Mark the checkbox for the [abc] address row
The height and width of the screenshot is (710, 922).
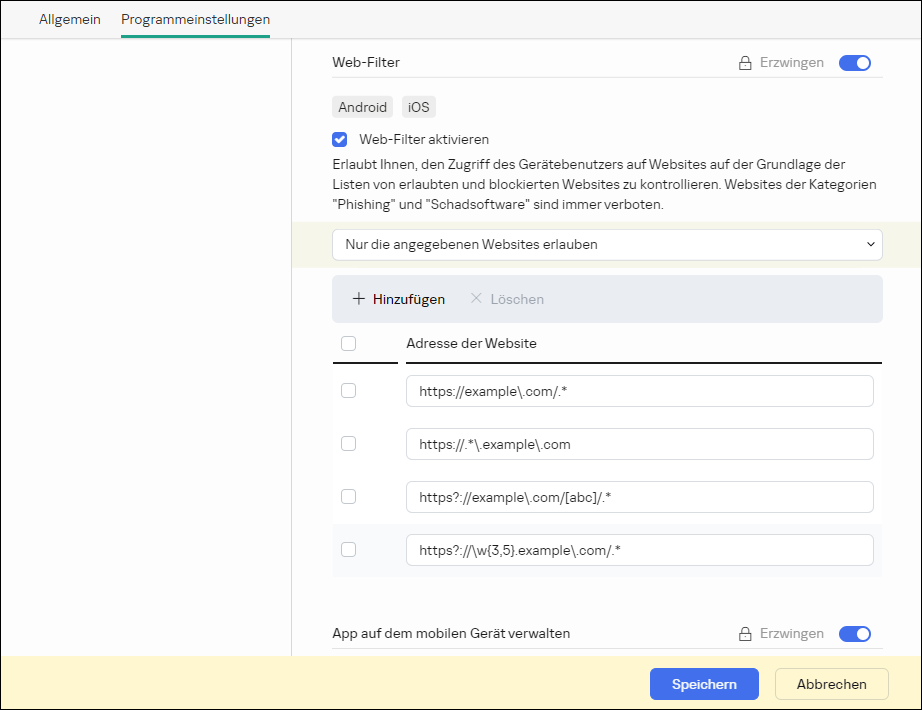coord(348,497)
